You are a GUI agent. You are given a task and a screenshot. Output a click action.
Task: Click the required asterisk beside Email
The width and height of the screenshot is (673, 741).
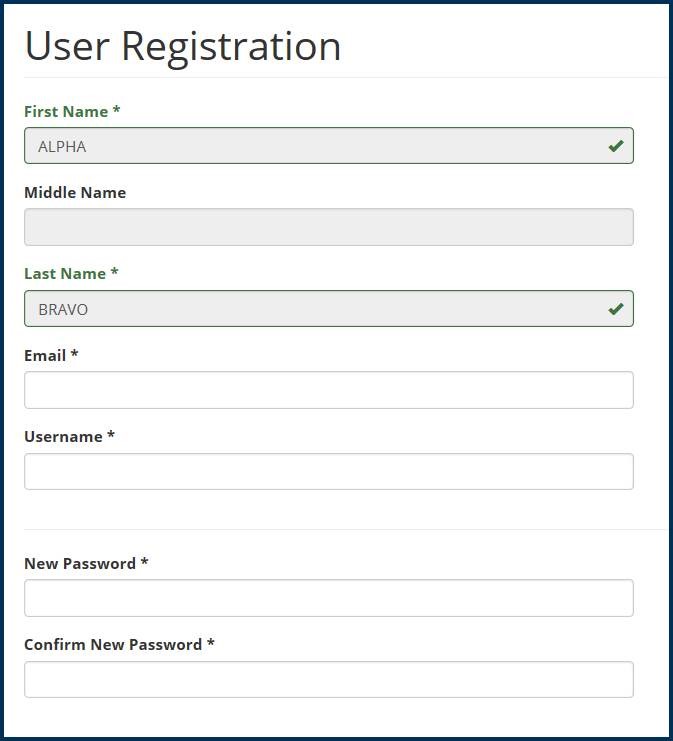click(x=75, y=355)
